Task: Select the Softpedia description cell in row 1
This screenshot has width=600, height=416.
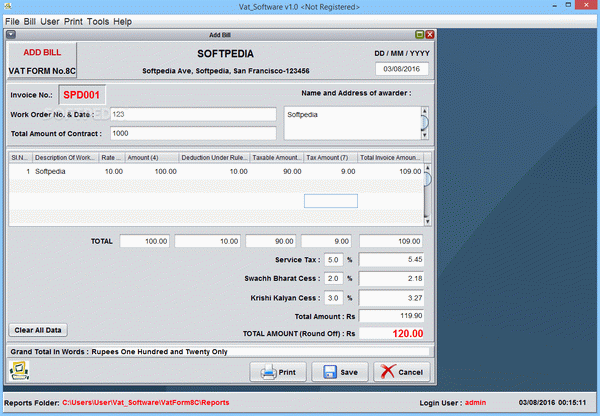Action: (65, 171)
